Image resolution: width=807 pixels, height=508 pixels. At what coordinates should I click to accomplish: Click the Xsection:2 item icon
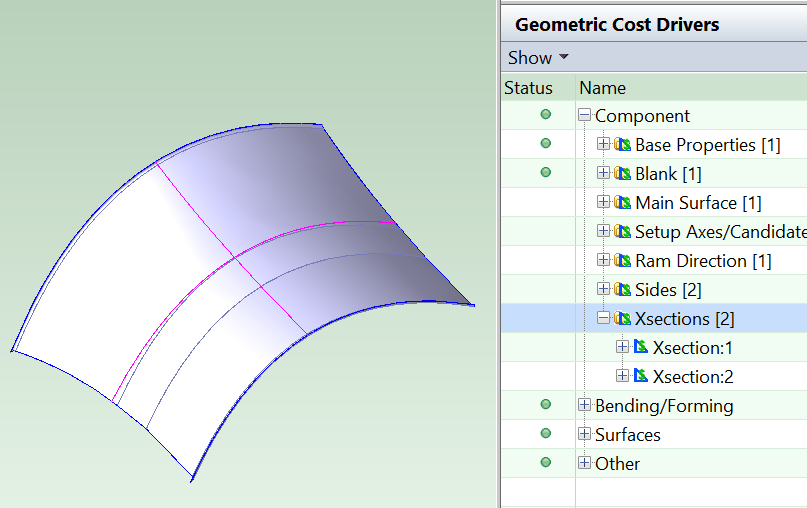point(641,377)
